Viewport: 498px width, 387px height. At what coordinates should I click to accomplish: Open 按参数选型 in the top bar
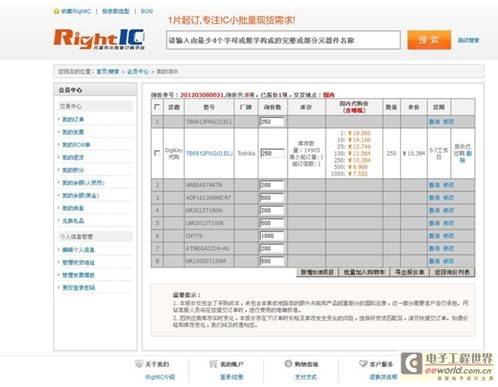pos(115,11)
